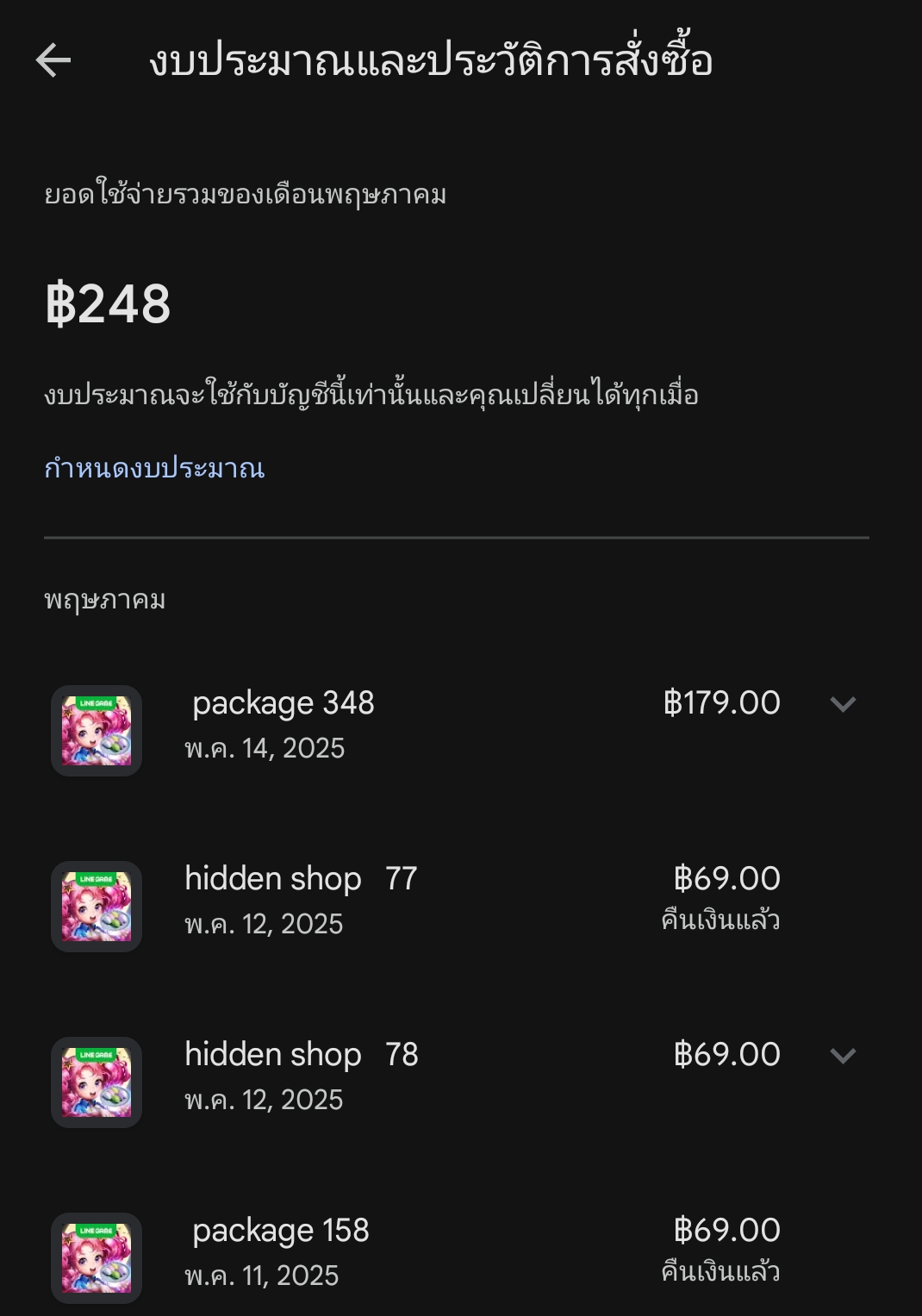This screenshot has width=922, height=1316.
Task: Select the package 158 purchase title
Action: click(x=281, y=1231)
